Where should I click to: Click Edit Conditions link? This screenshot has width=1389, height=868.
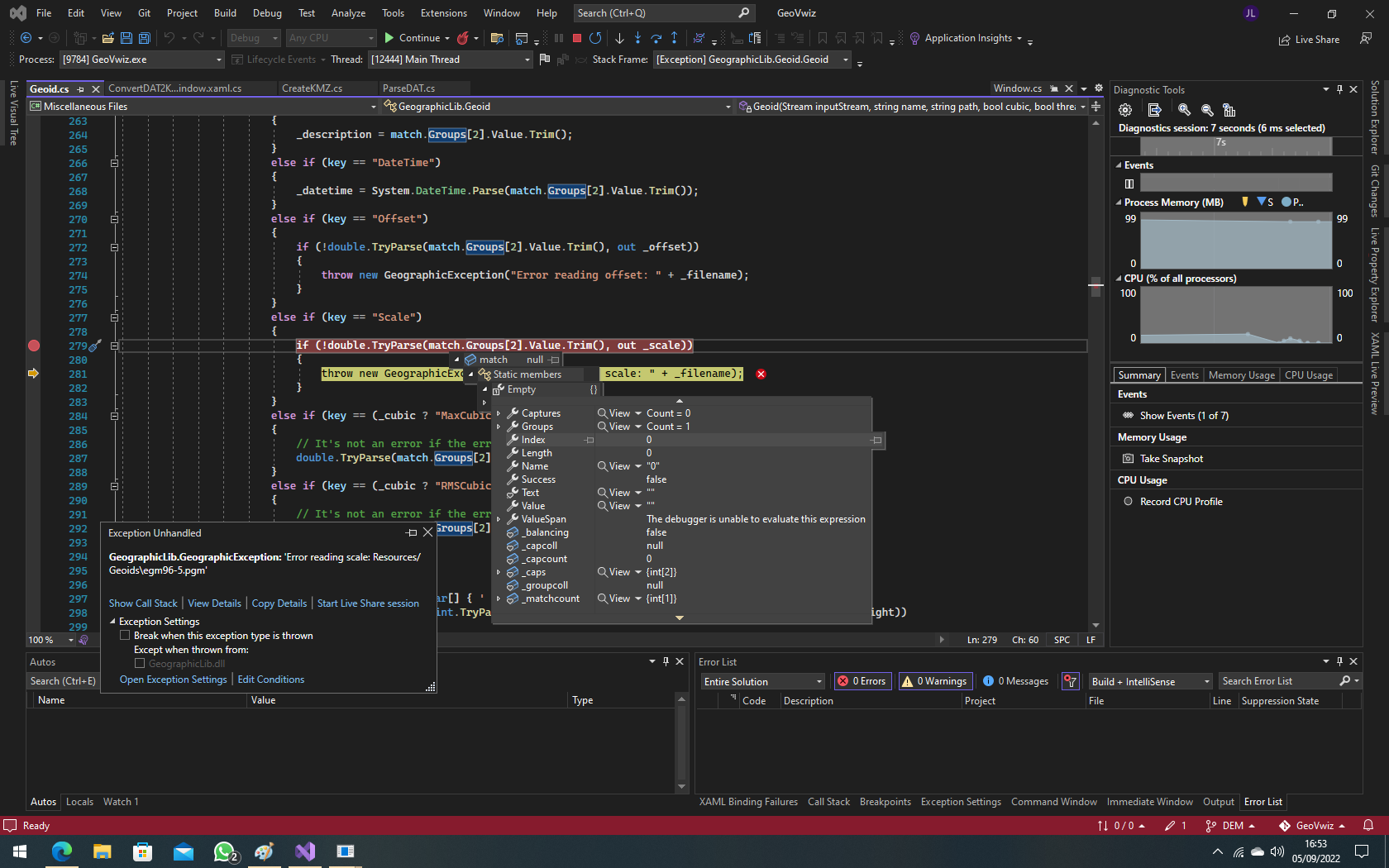pyautogui.click(x=270, y=680)
